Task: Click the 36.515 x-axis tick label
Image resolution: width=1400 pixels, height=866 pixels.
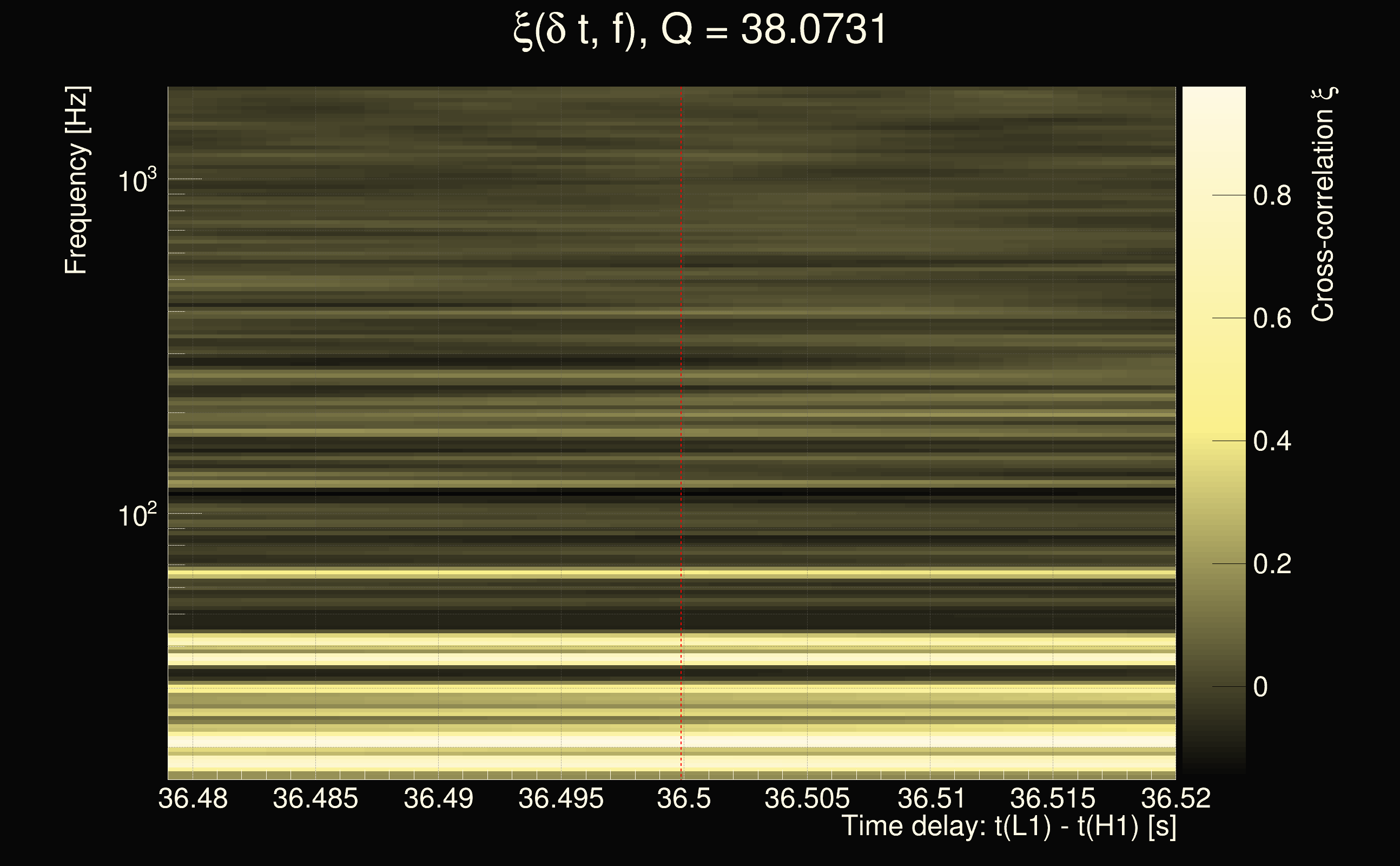Action: (x=1053, y=798)
